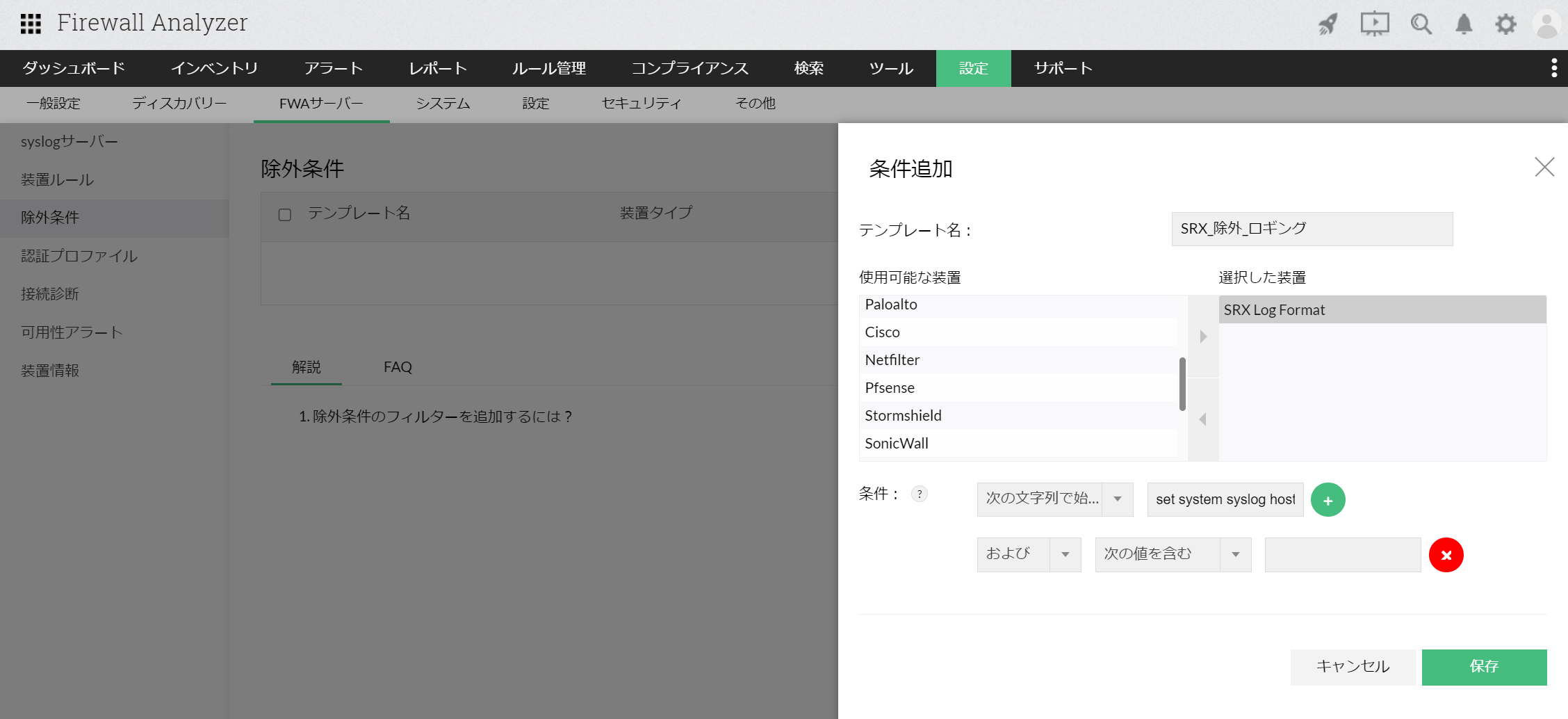The width and height of the screenshot is (1568, 719).
Task: Click the available devices list scrollbar
Action: tap(1182, 384)
